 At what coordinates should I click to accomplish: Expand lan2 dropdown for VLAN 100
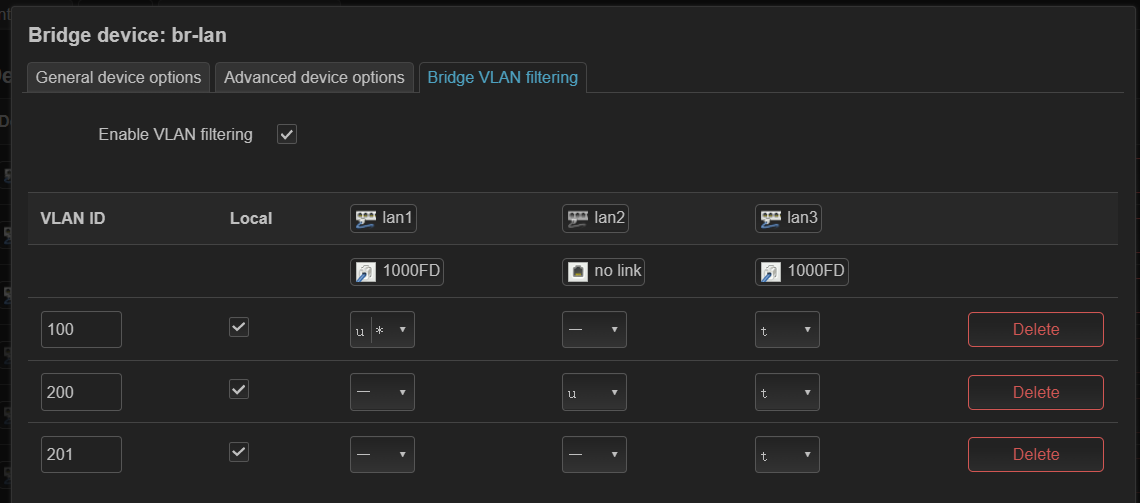click(x=594, y=330)
